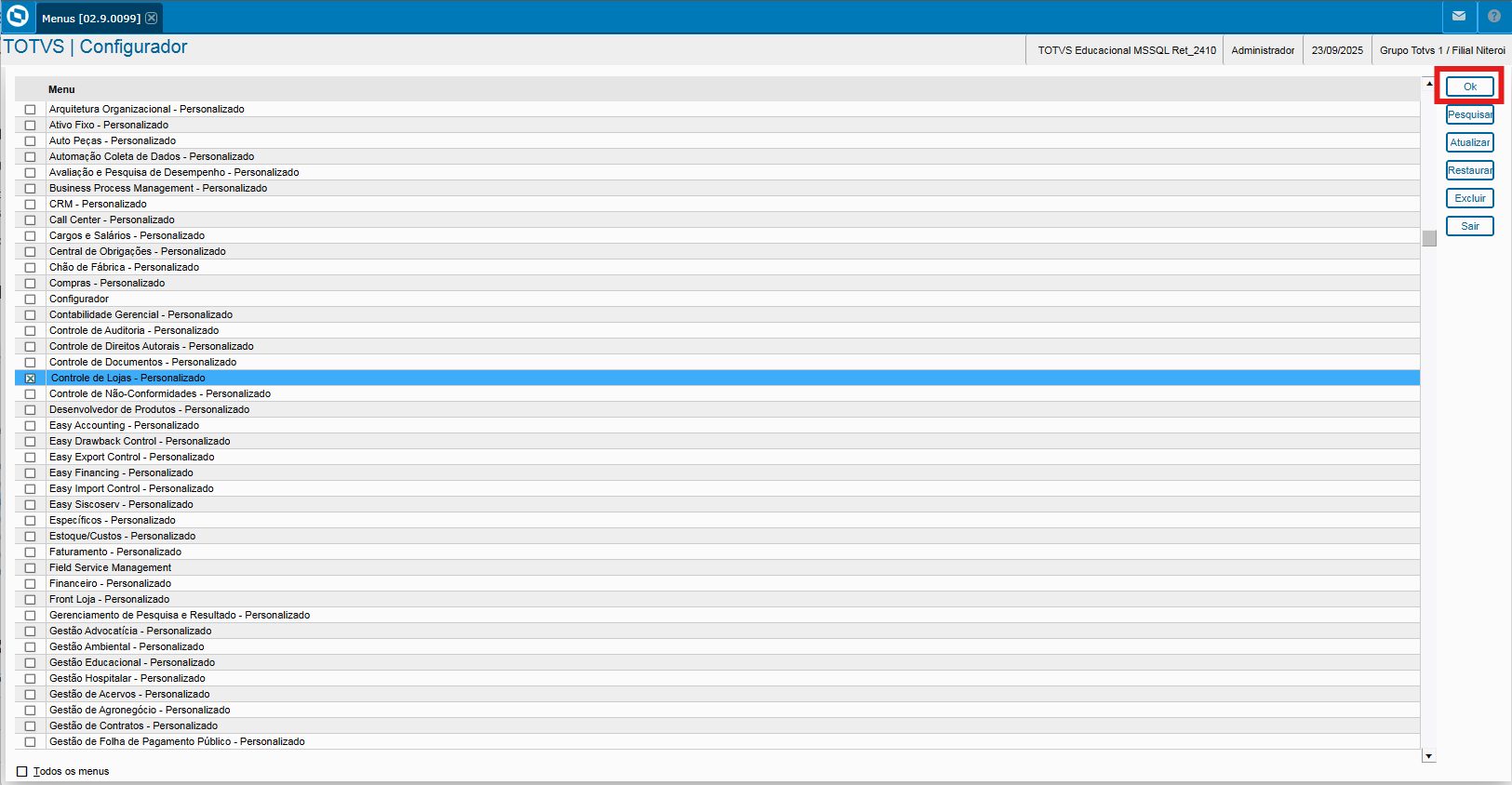Image resolution: width=1512 pixels, height=785 pixels.
Task: Select Controle de Não-Conformidades - Personalizado row
Action: pos(717,394)
